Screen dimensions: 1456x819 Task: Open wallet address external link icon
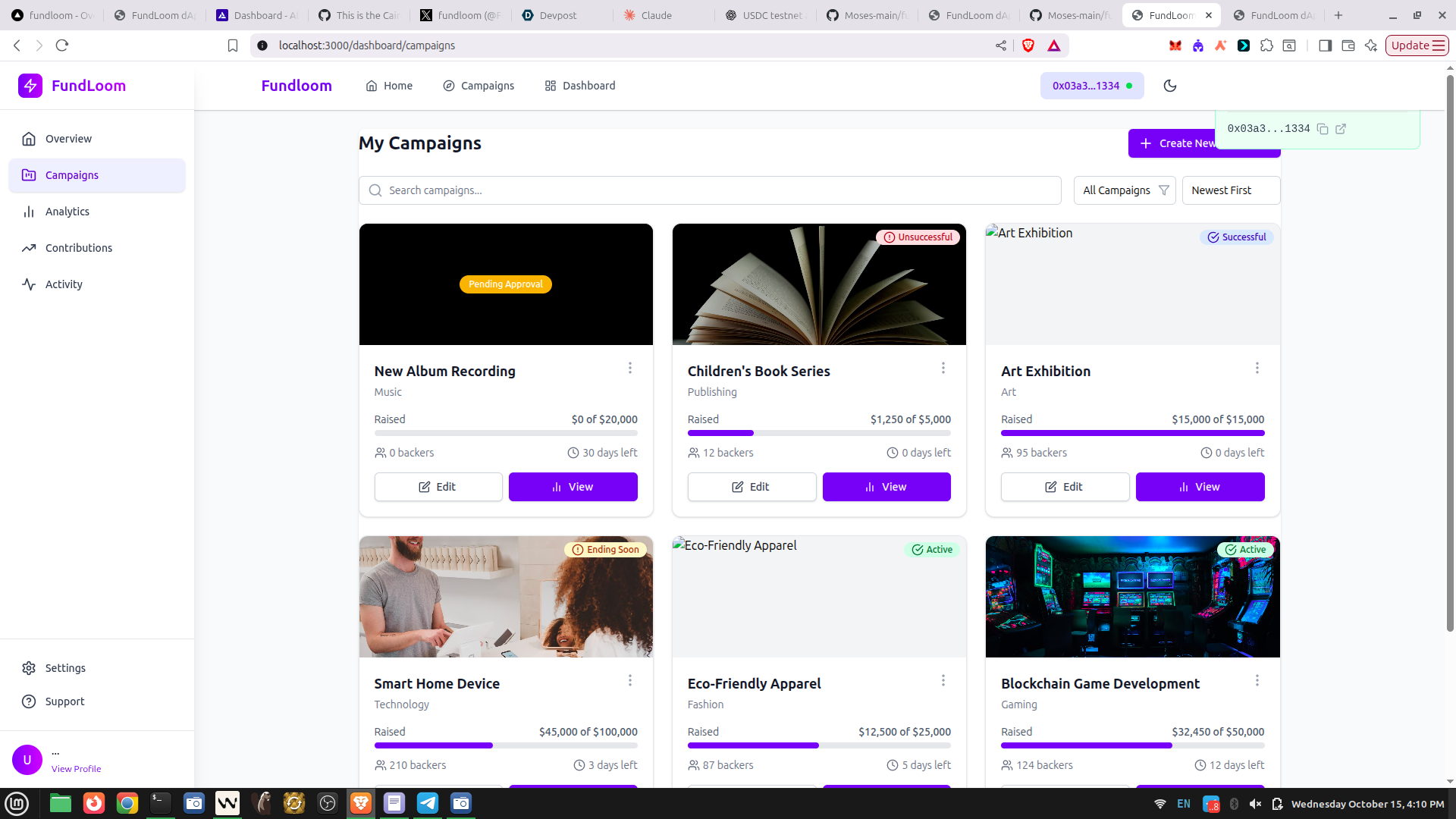(1341, 129)
